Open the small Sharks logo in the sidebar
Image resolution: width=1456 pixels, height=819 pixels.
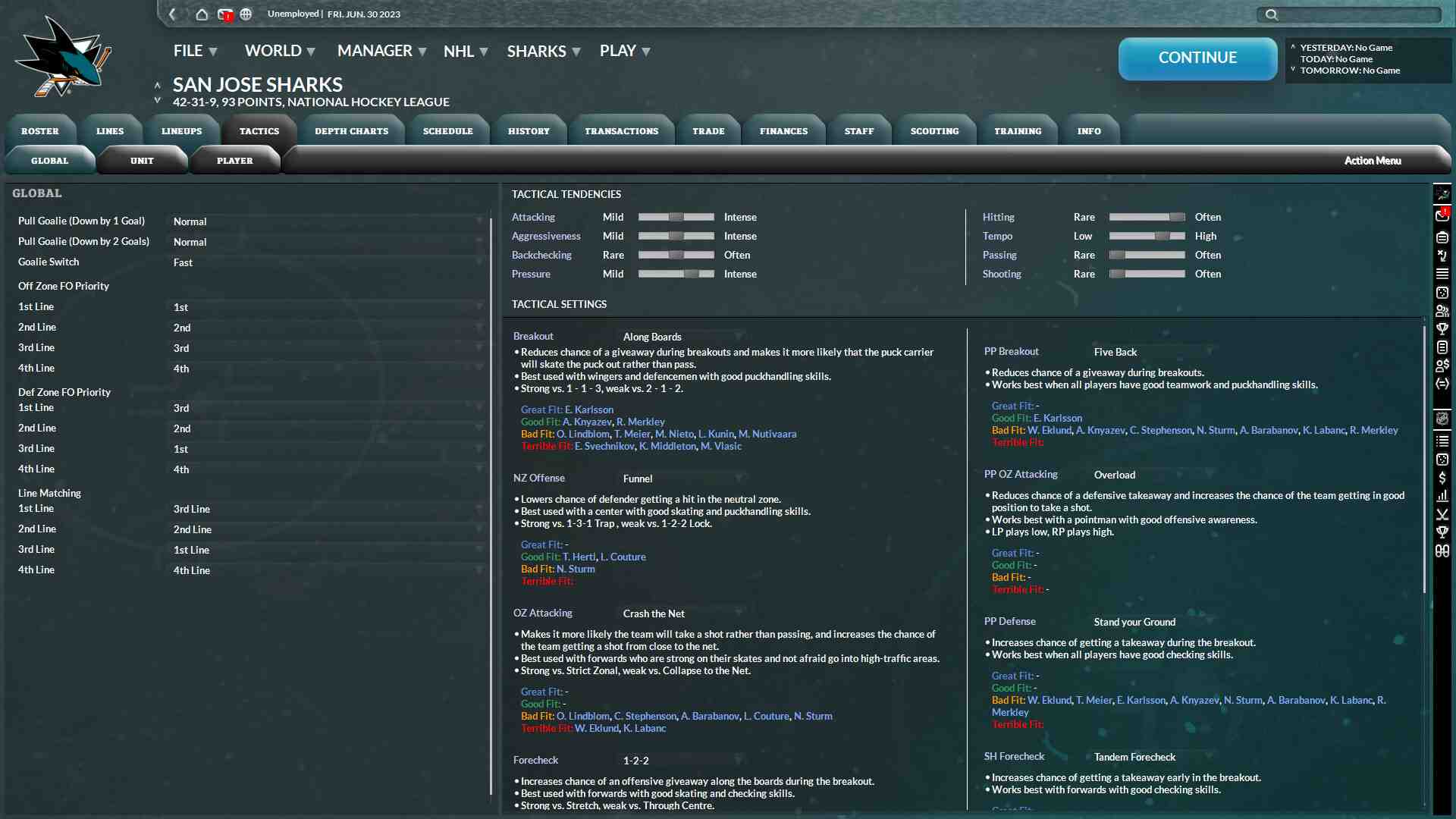1442,195
